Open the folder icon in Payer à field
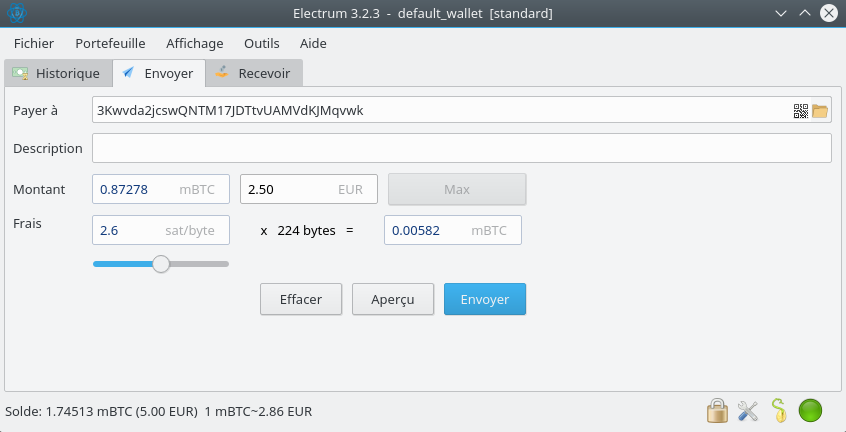Image resolution: width=846 pixels, height=432 pixels. click(x=820, y=111)
